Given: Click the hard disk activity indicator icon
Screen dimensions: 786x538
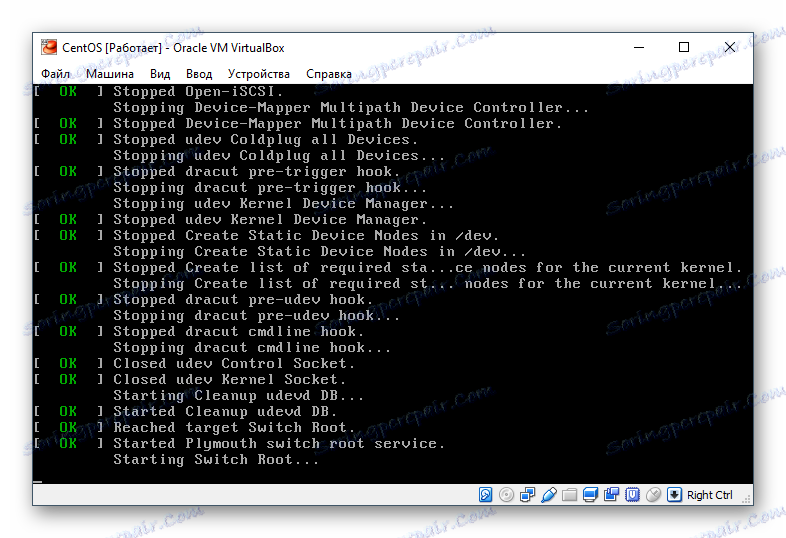Looking at the screenshot, I should pyautogui.click(x=485, y=495).
